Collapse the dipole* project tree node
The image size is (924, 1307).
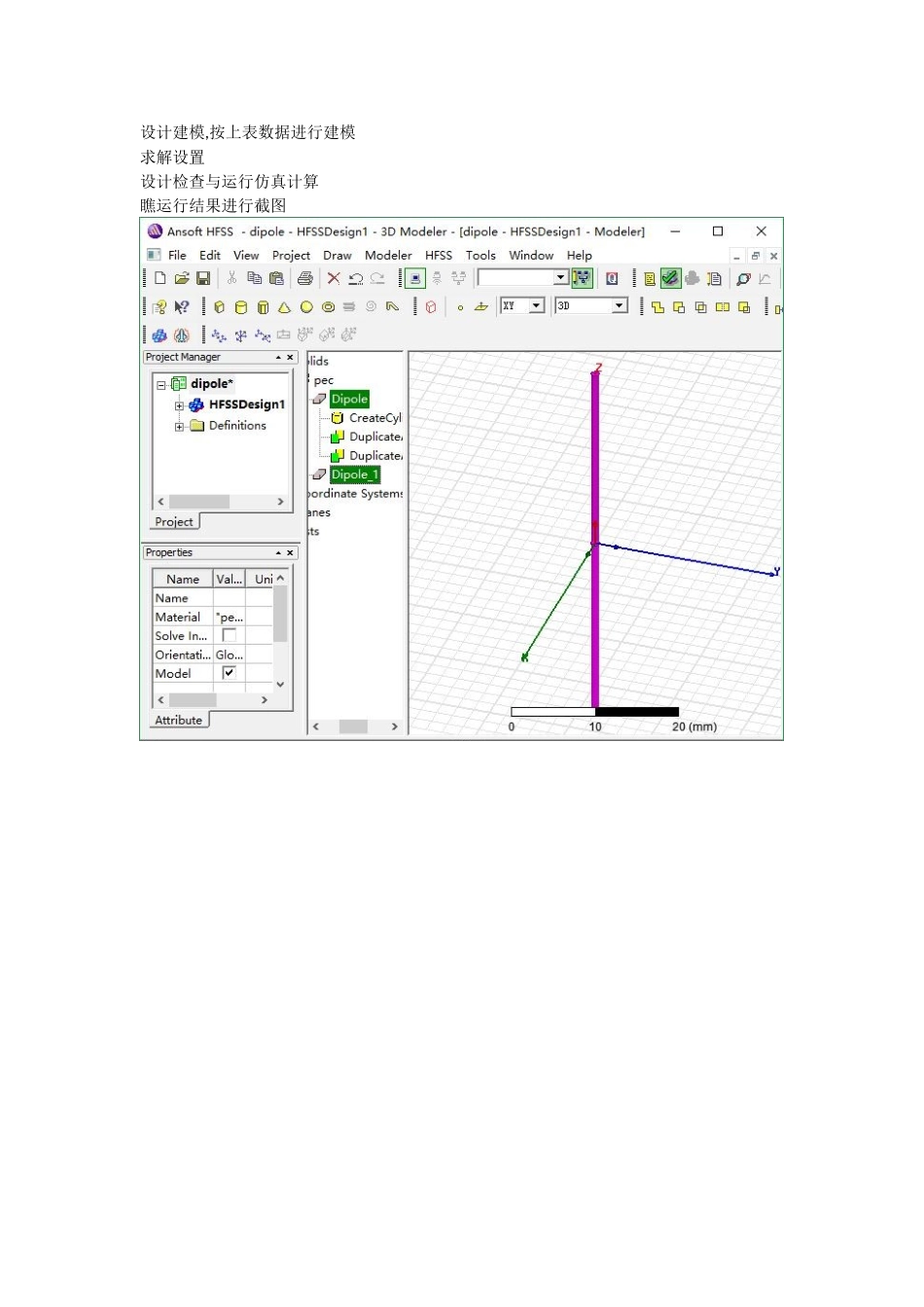[161, 384]
